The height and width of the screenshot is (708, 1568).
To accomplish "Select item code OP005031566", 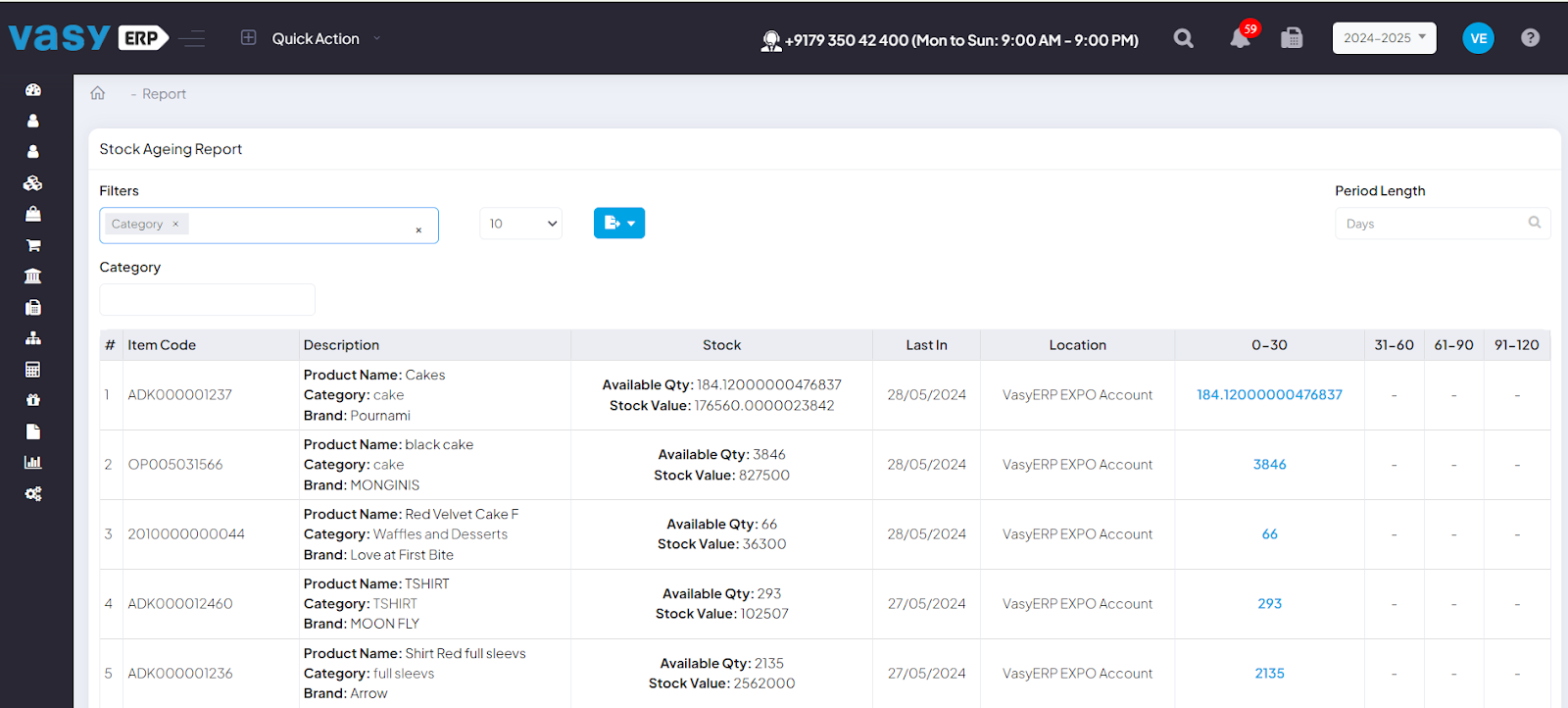I will click(x=175, y=464).
